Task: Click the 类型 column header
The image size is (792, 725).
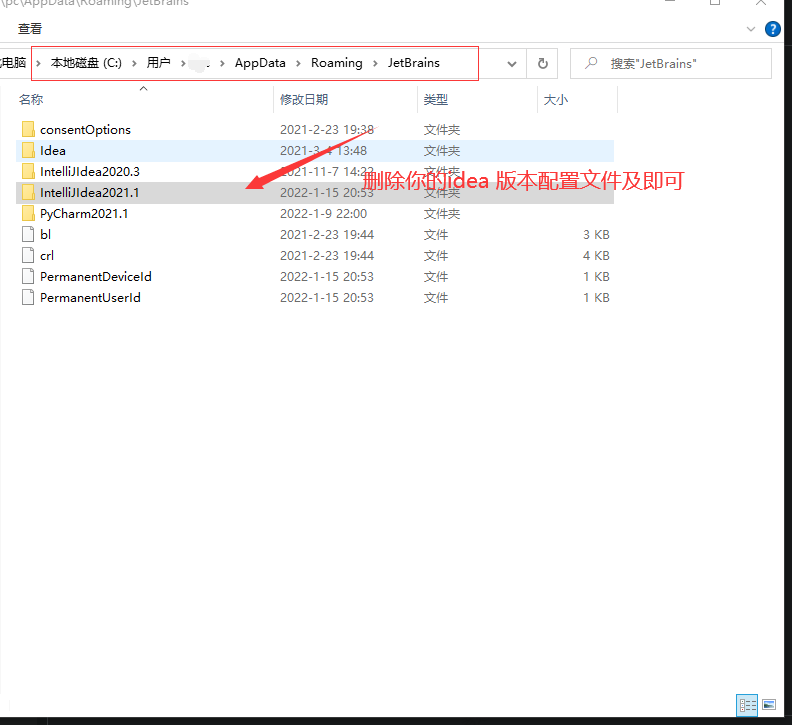Action: 436,100
